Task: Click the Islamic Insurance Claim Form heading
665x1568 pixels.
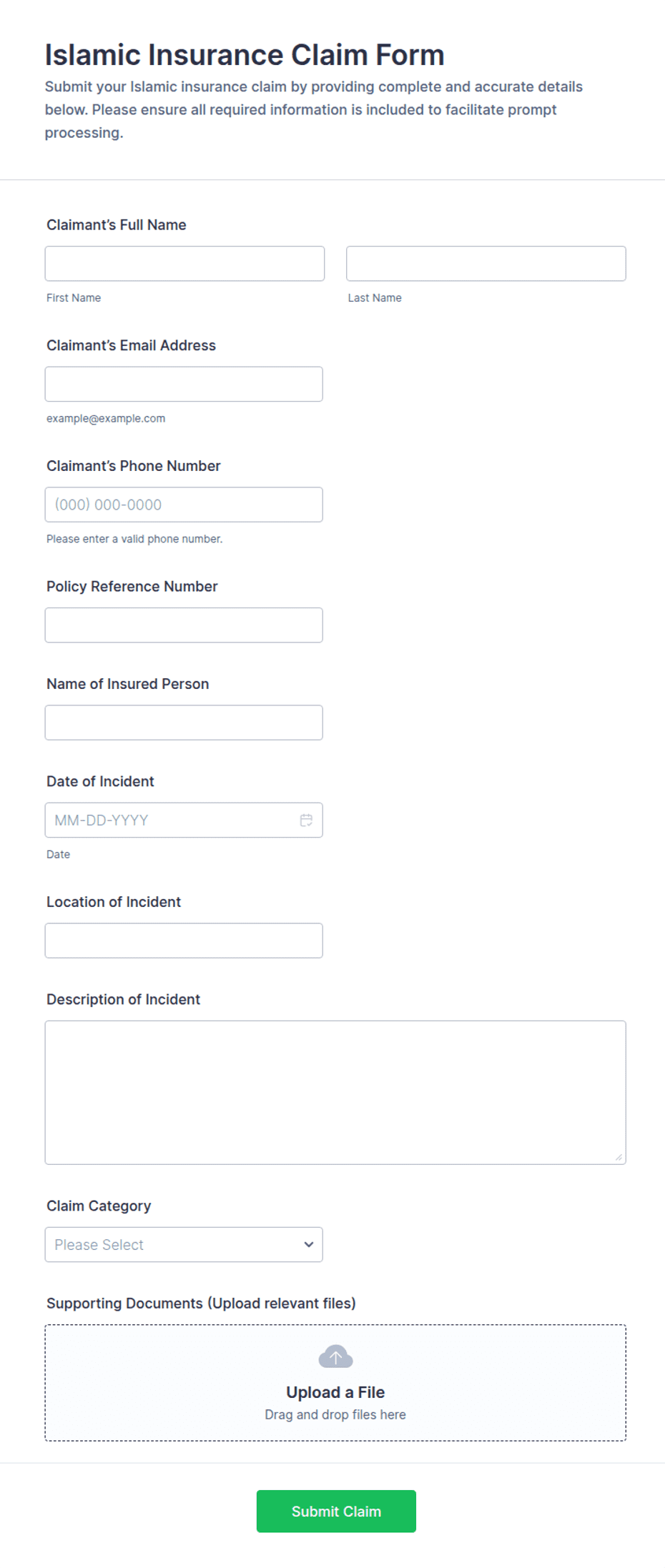Action: click(x=245, y=55)
